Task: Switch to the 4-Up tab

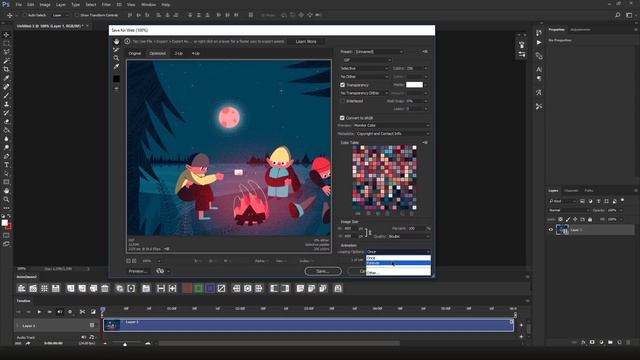Action: point(196,53)
